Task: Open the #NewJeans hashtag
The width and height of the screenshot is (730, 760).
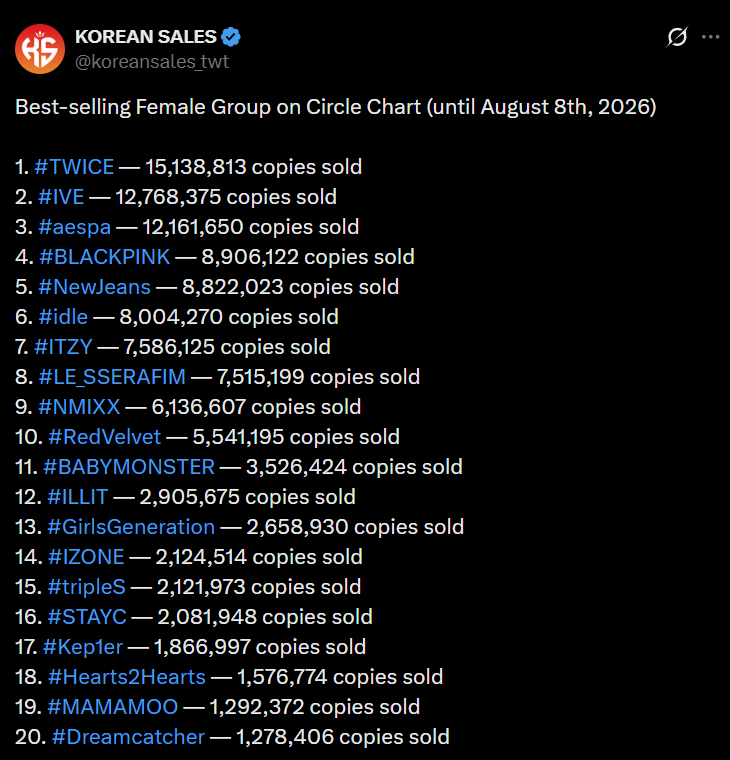Action: coord(95,287)
